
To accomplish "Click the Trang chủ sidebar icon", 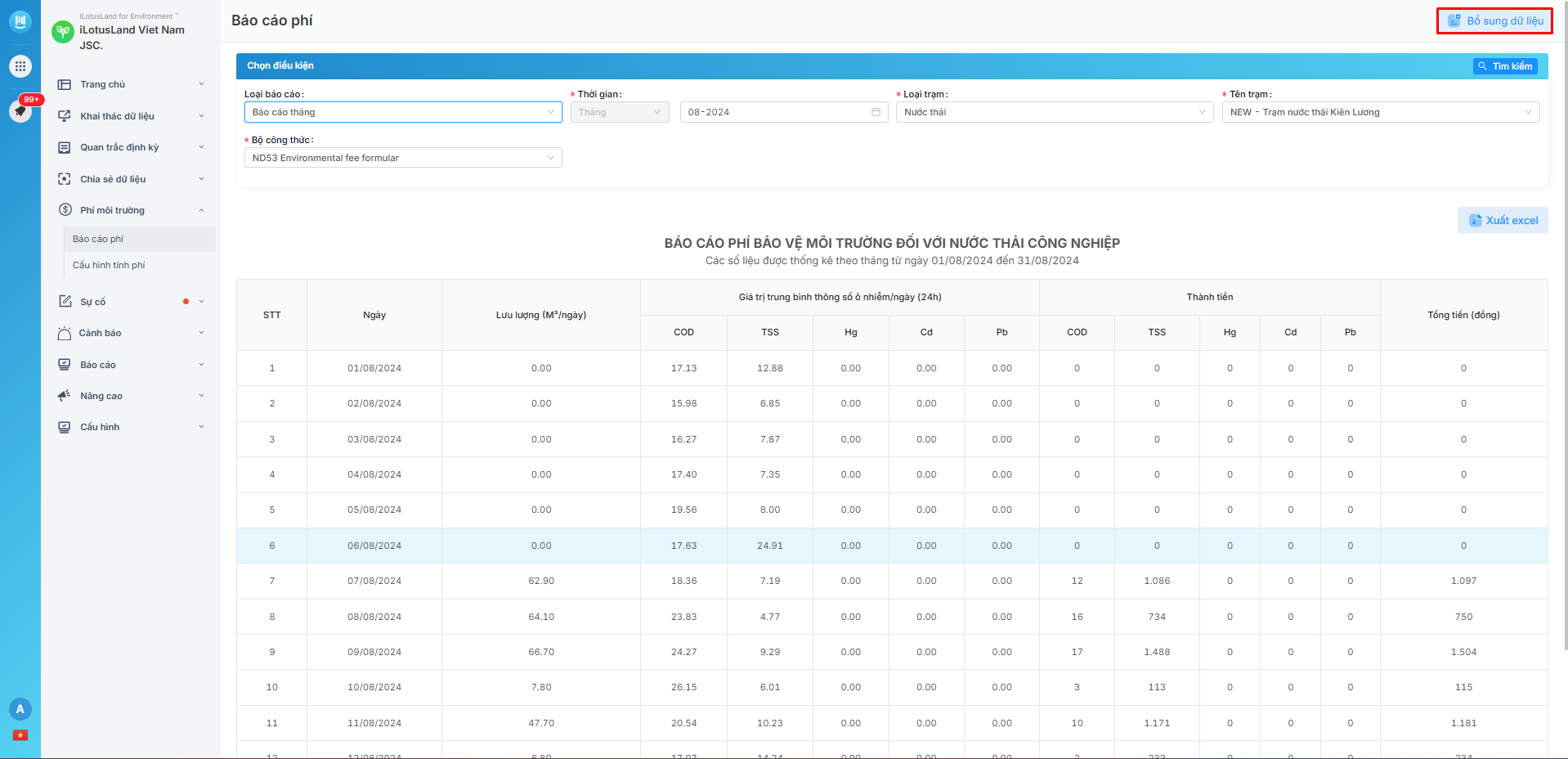I will point(65,84).
